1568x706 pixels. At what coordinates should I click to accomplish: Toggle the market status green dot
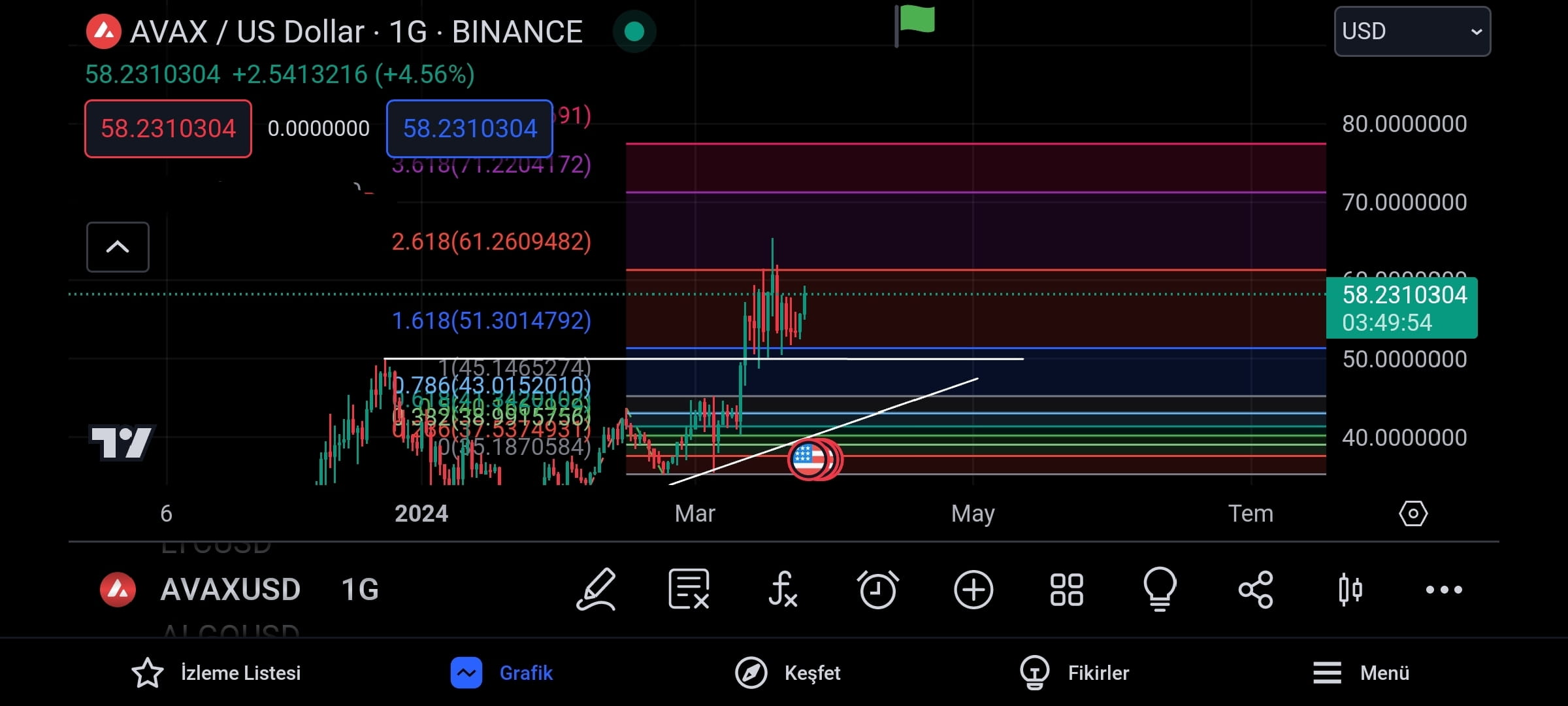tap(633, 31)
